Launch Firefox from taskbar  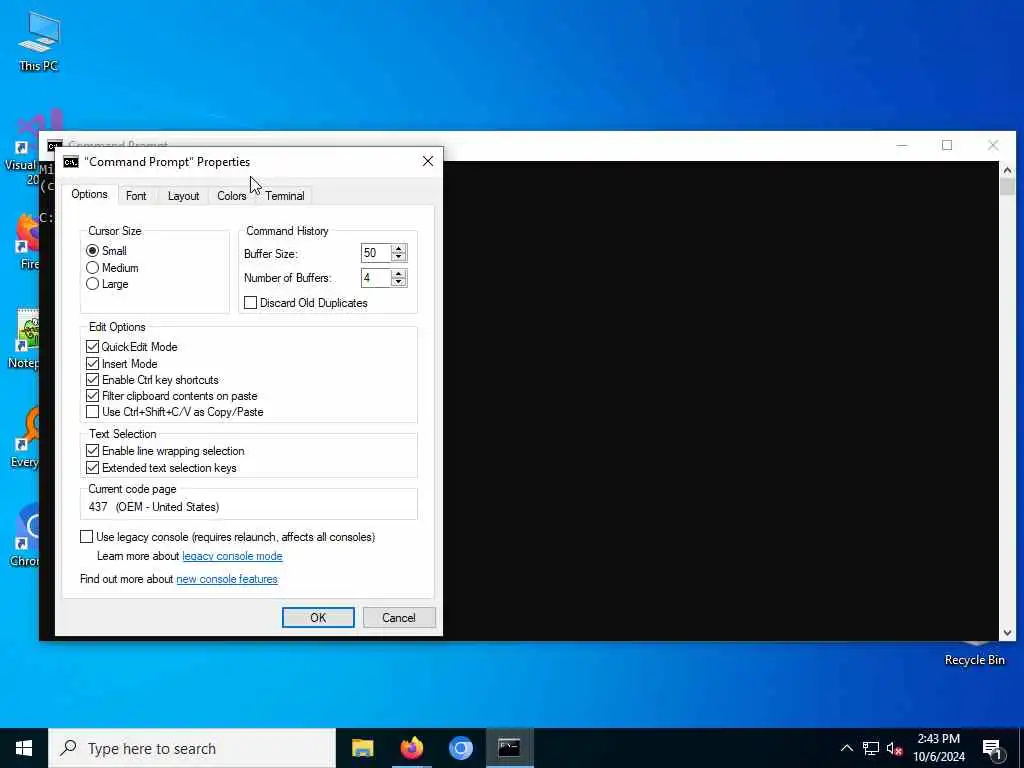[x=412, y=748]
